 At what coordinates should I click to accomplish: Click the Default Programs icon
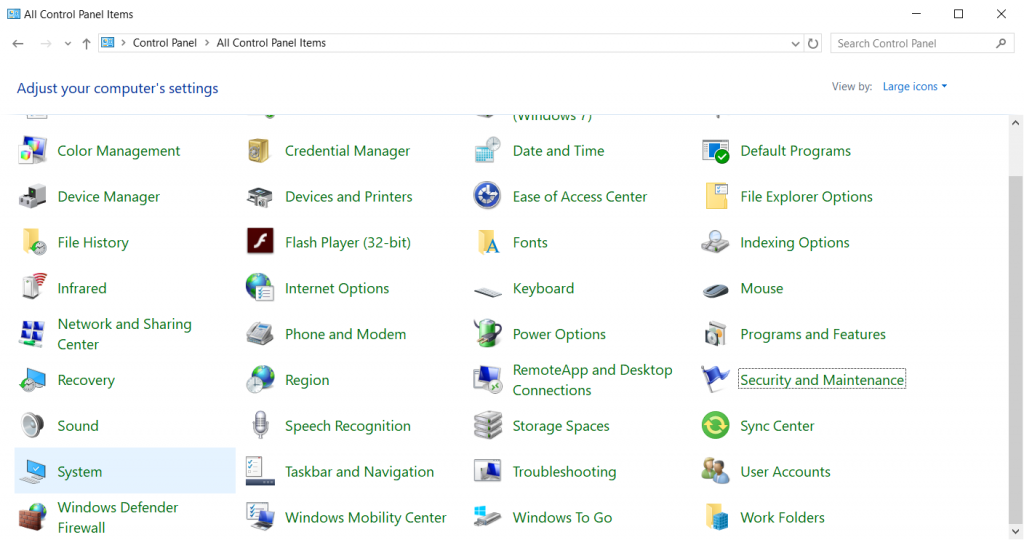coord(715,151)
